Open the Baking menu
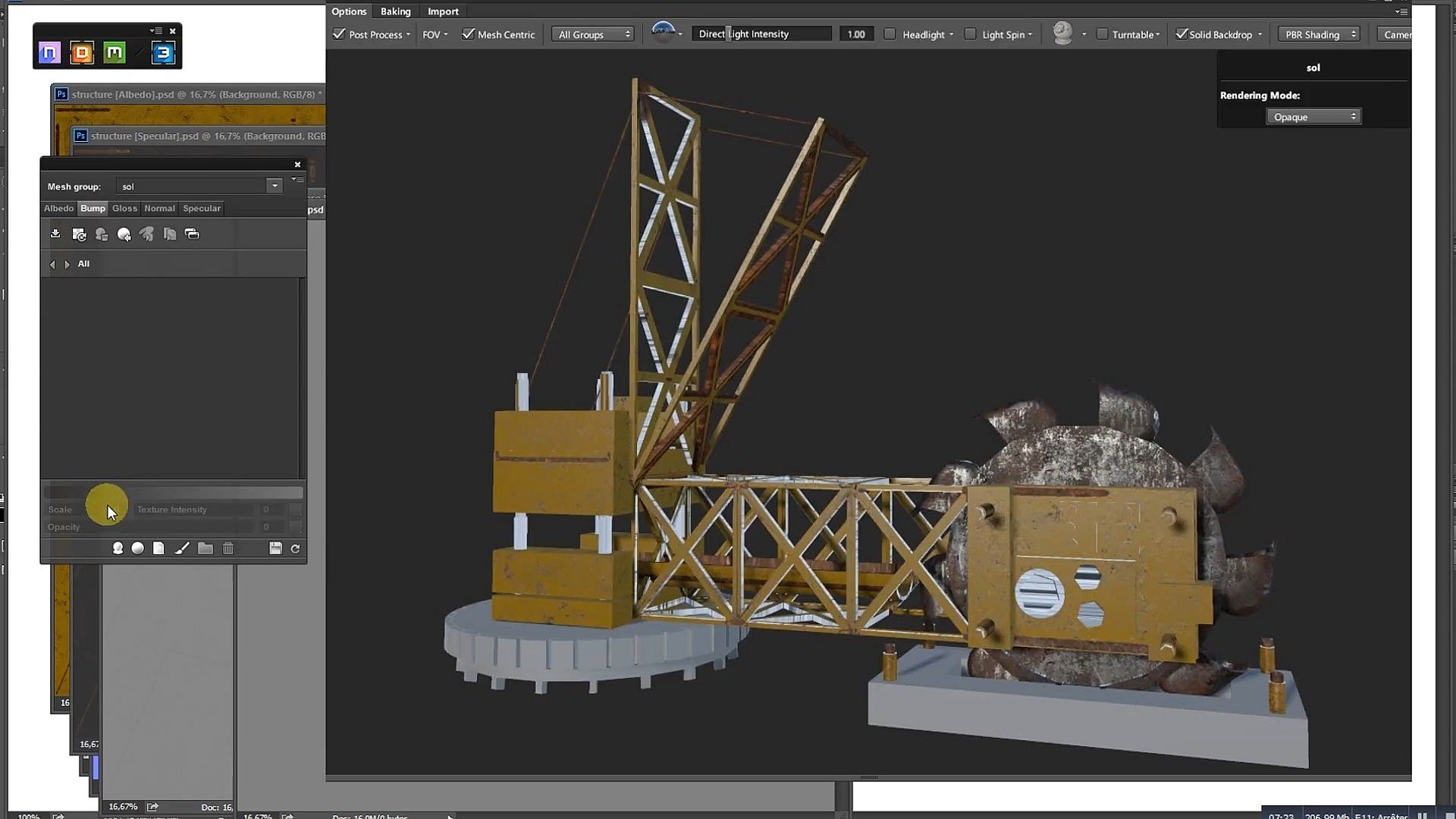 (395, 11)
